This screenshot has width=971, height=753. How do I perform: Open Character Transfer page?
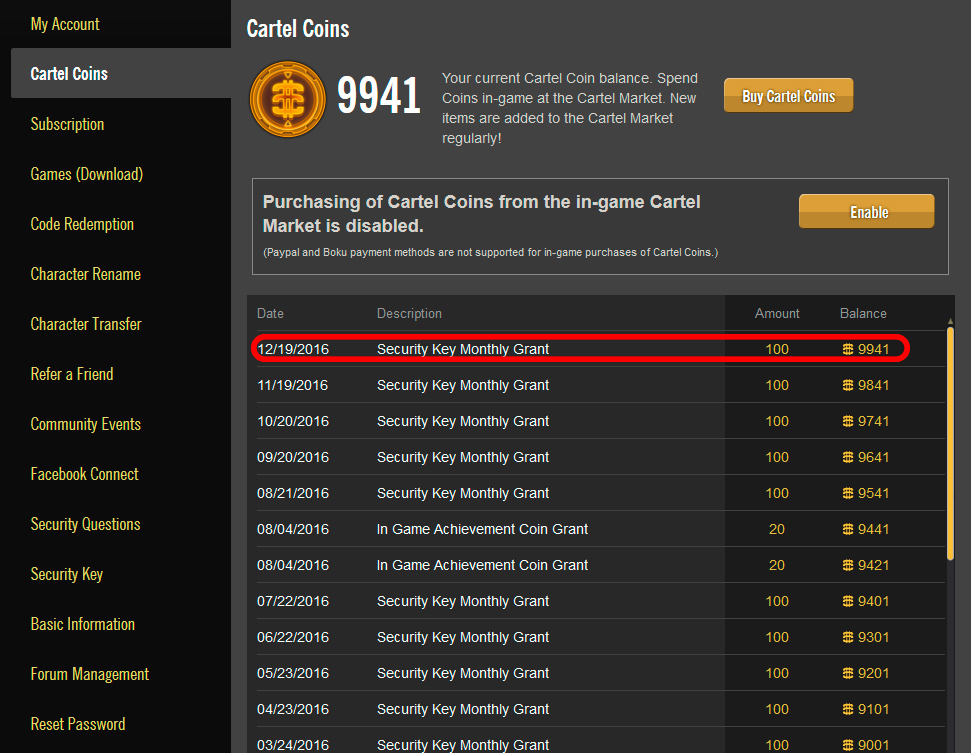click(86, 324)
